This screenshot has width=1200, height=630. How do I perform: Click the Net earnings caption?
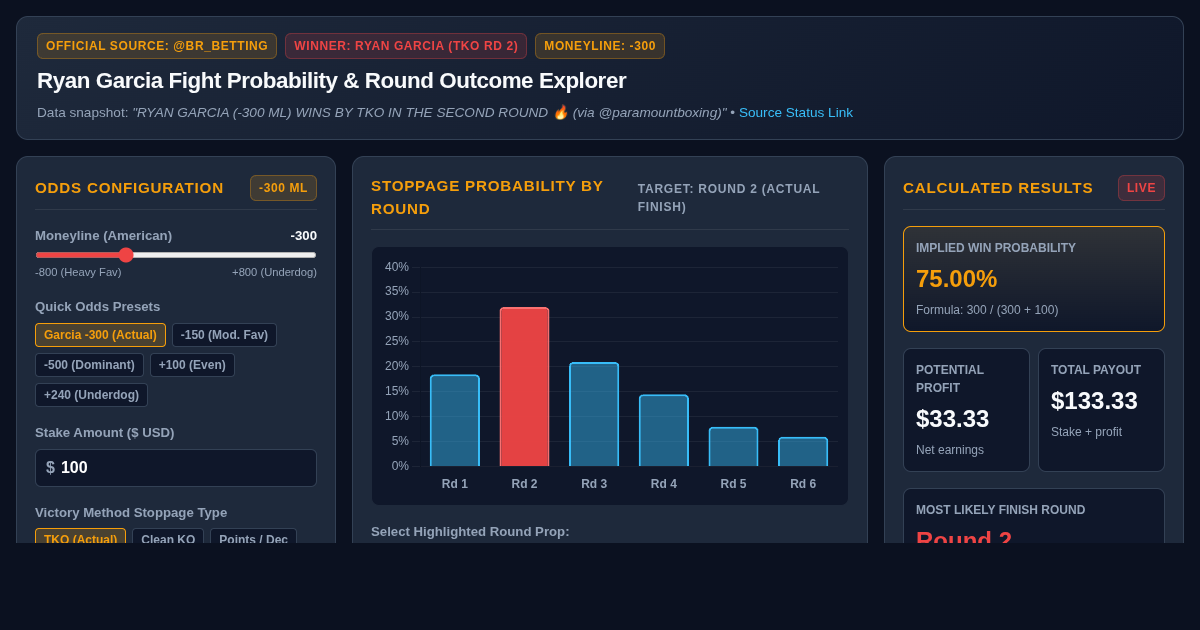950,450
